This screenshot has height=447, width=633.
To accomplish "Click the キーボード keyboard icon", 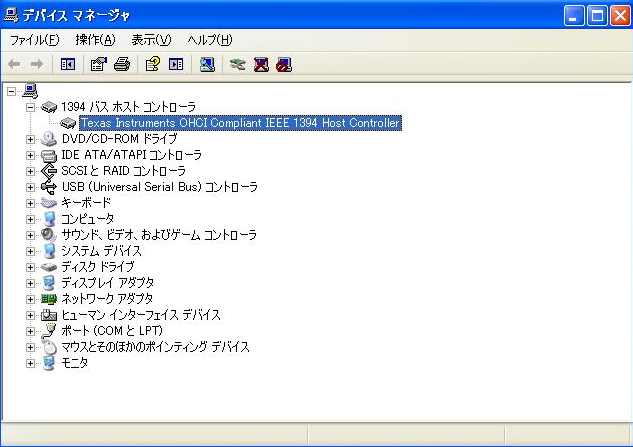I will [x=49, y=203].
